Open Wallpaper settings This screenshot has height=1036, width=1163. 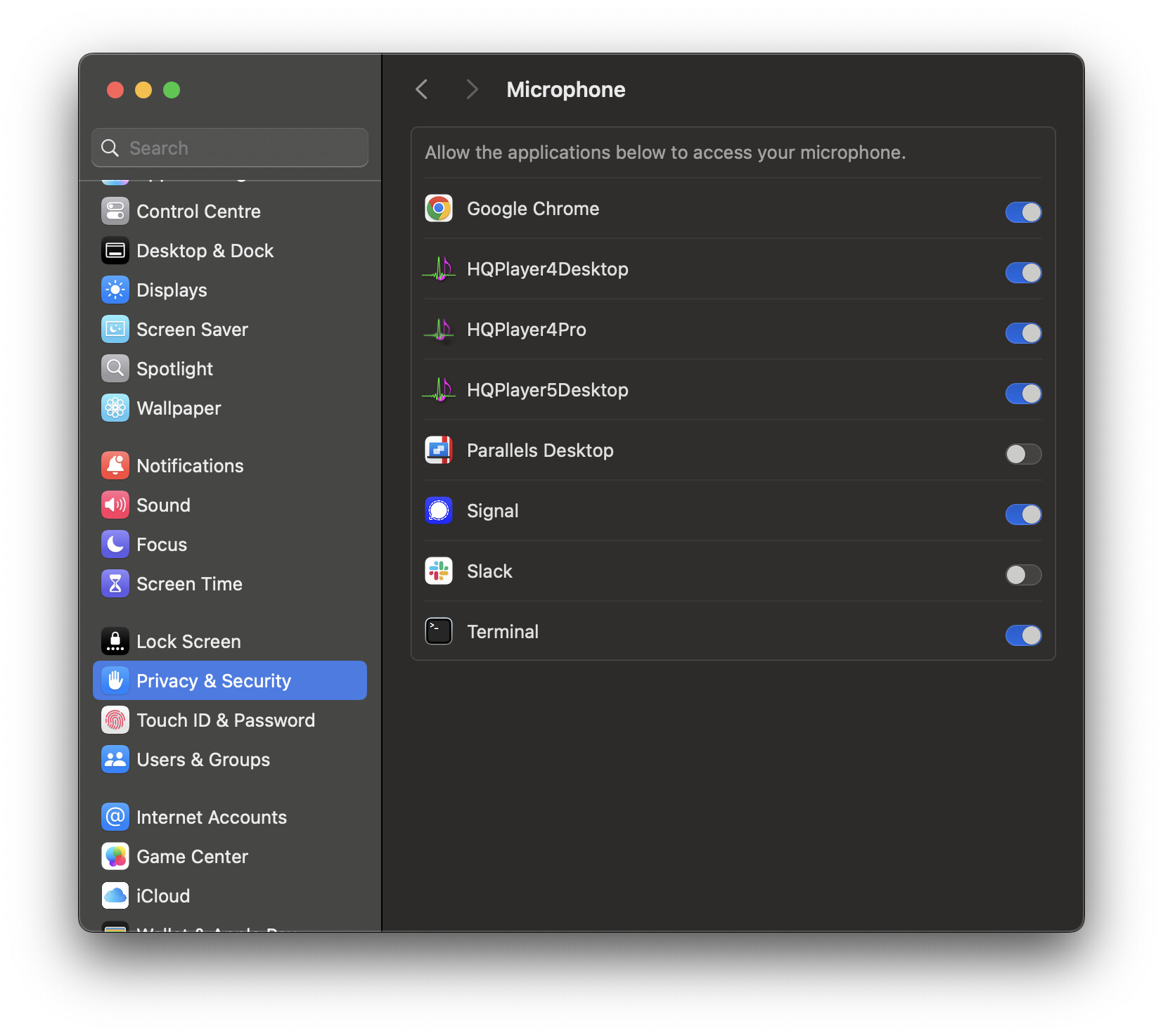tap(230, 408)
